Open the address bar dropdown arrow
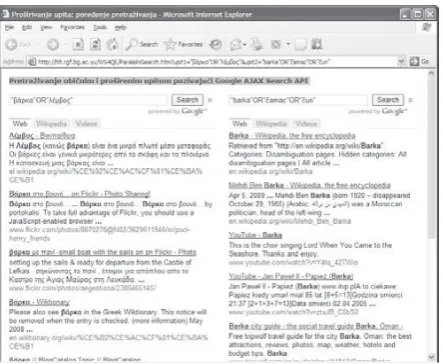Screen dimensions: 443x364 tap(402, 62)
